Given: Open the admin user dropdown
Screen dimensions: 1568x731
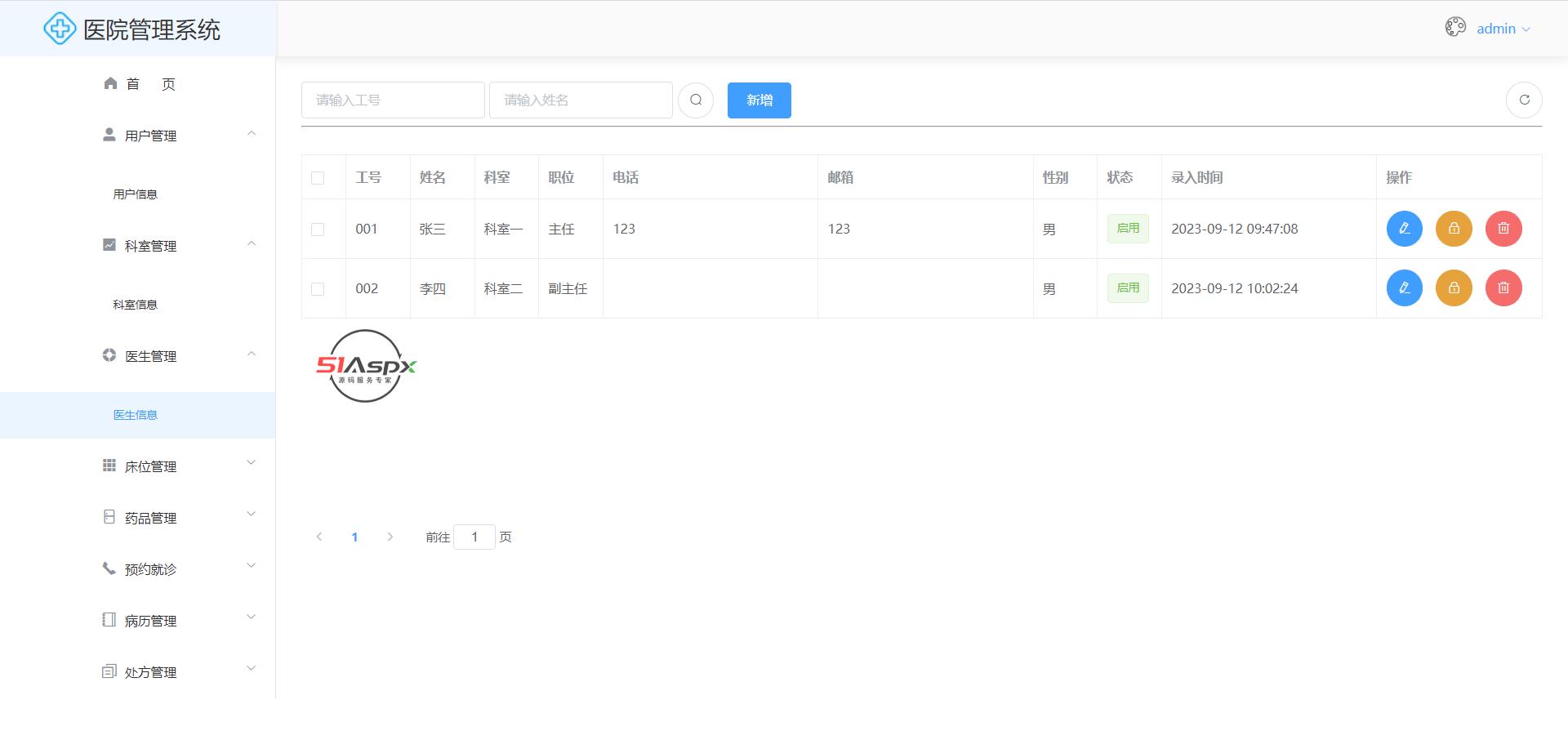Looking at the screenshot, I should coord(1503,29).
